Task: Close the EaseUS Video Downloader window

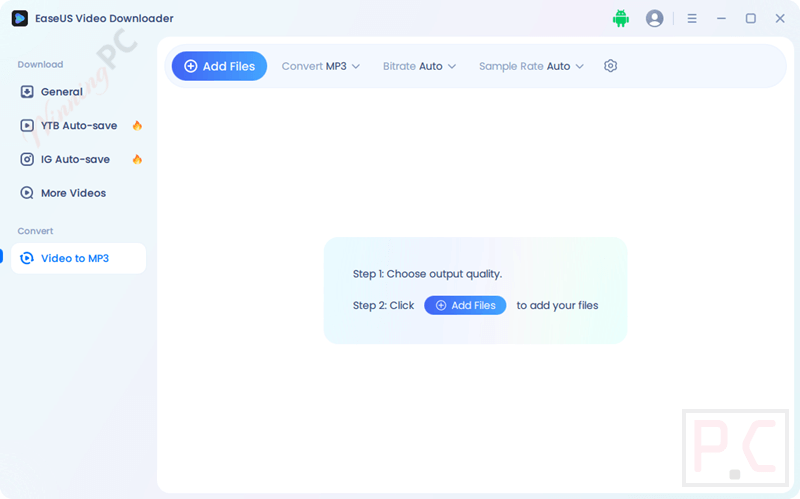Action: tap(780, 18)
